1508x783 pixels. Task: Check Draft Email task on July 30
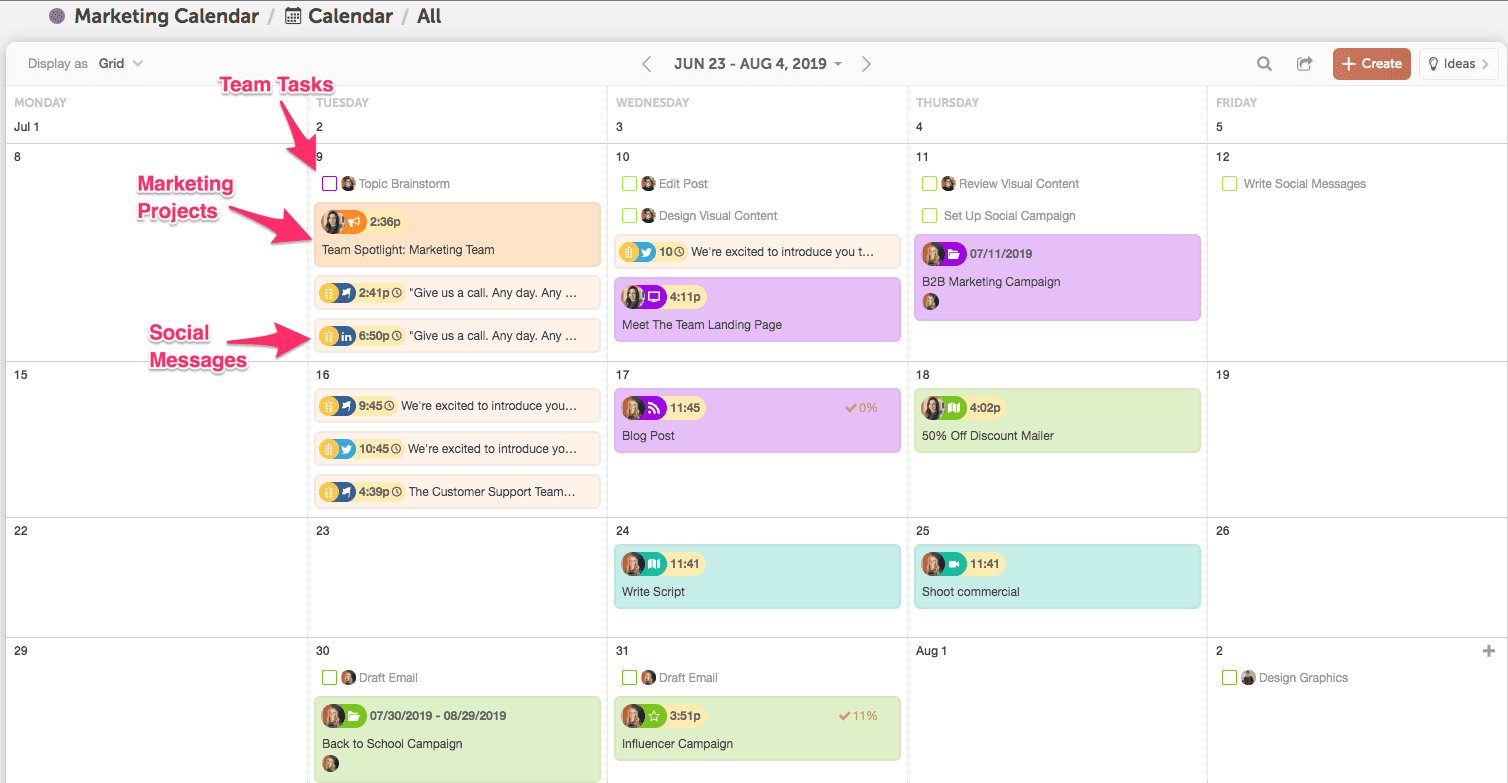point(329,678)
